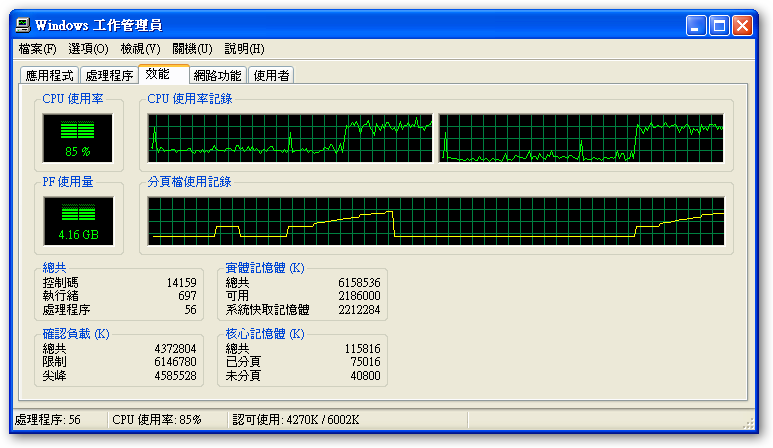Minimize the Task Manager window
Viewport: 773px width, 448px height.
point(696,25)
